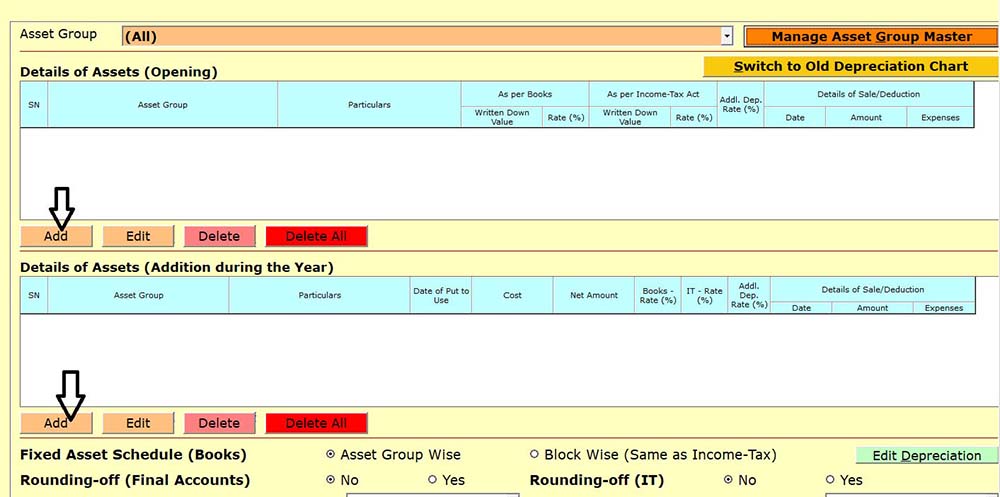
Task: Open the Asset Group dropdown arrow
Action: pyautogui.click(x=727, y=37)
